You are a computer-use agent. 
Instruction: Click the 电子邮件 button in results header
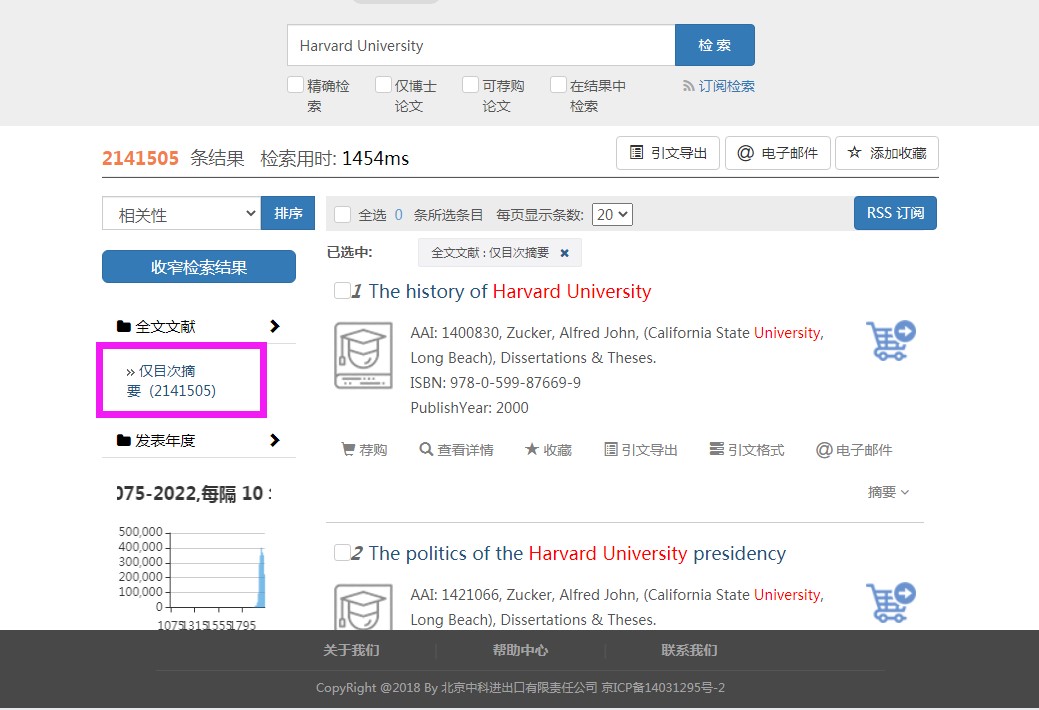click(778, 153)
